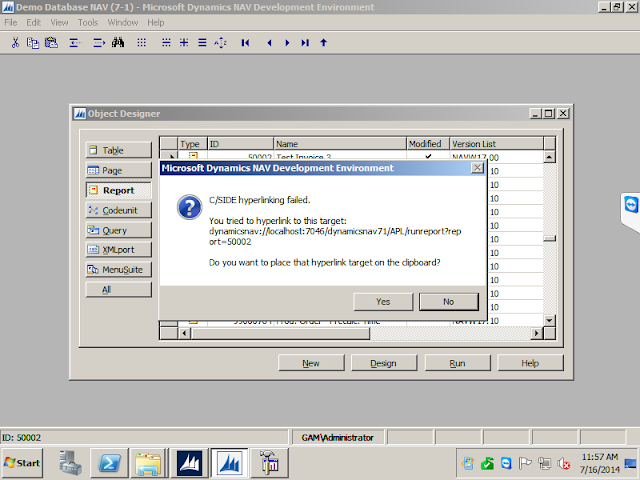The image size is (640, 480).
Task: Go to first record arrow icon
Action: 245,42
